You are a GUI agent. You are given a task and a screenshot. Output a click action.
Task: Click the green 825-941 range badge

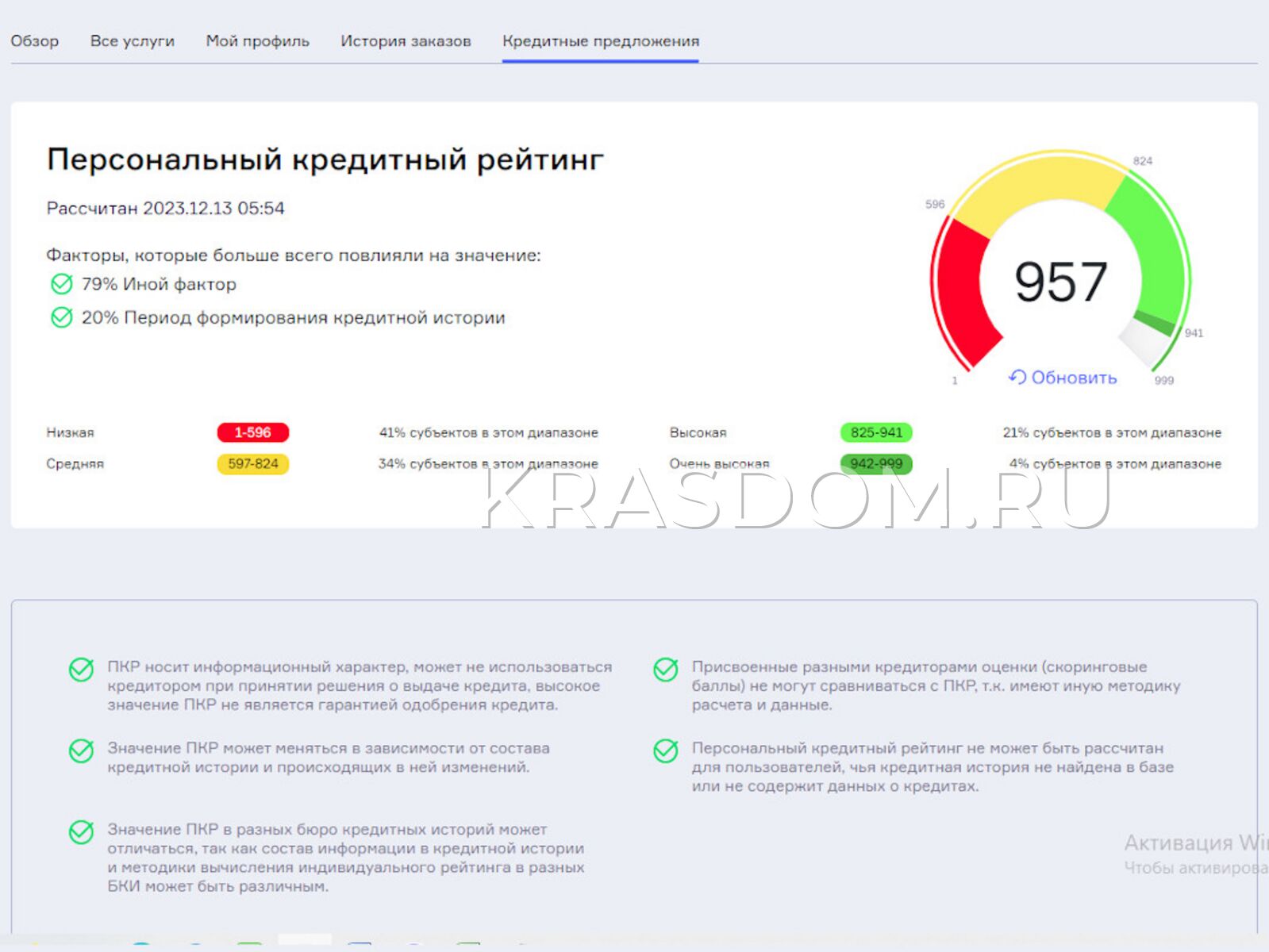tap(876, 432)
